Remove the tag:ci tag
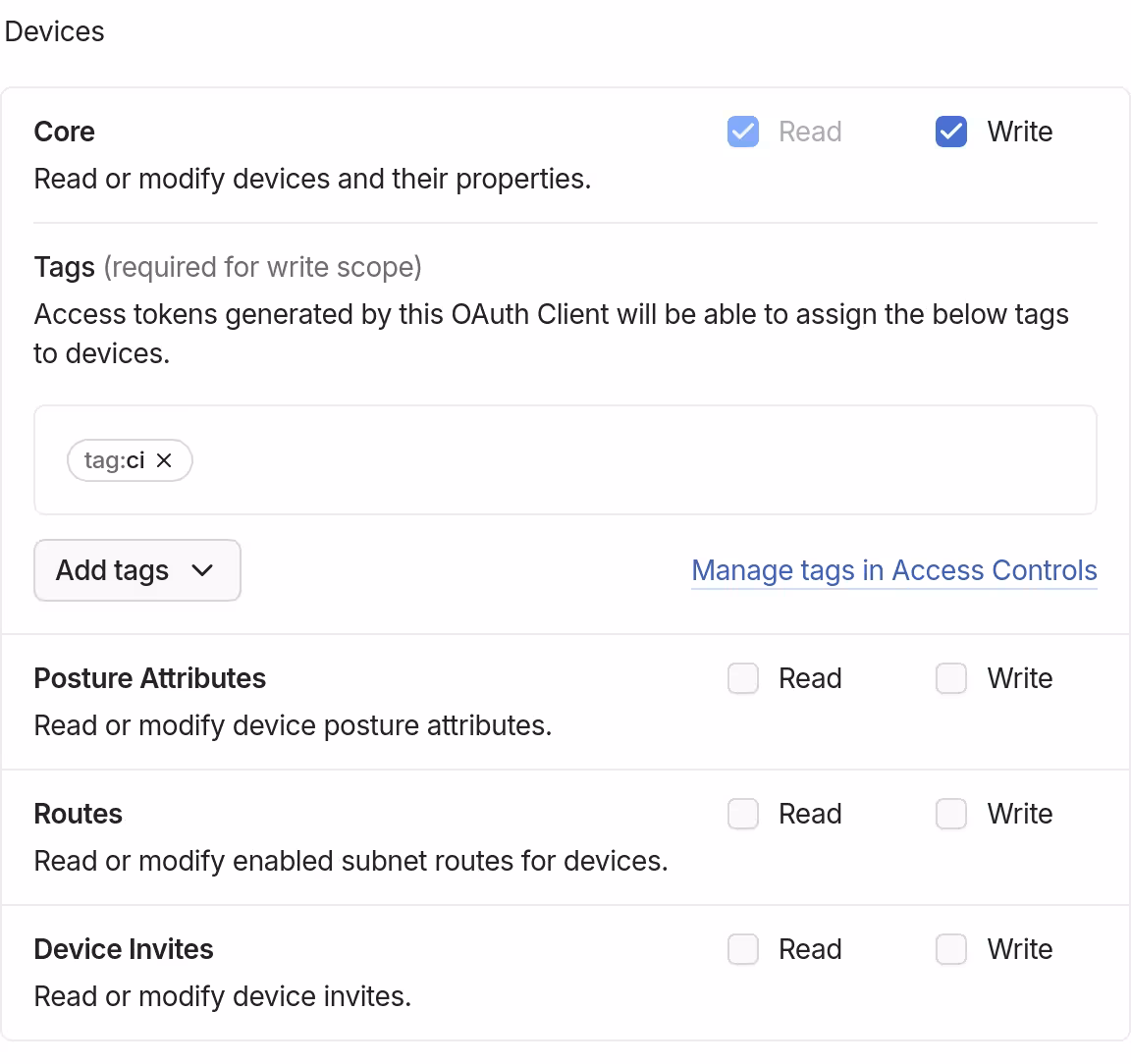Image resolution: width=1131 pixels, height=1064 pixels. click(x=164, y=460)
